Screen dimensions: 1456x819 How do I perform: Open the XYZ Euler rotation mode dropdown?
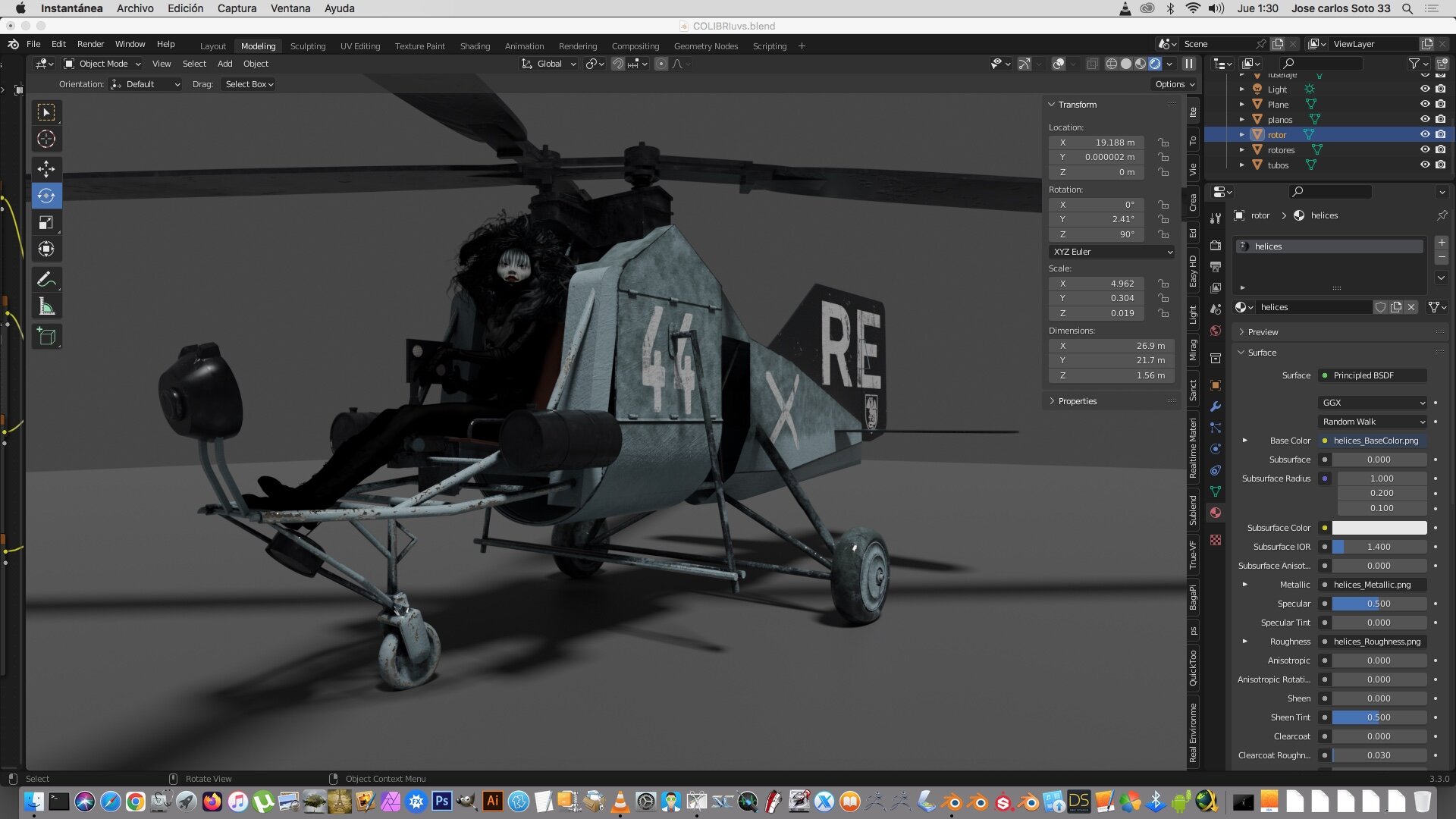coord(1112,252)
